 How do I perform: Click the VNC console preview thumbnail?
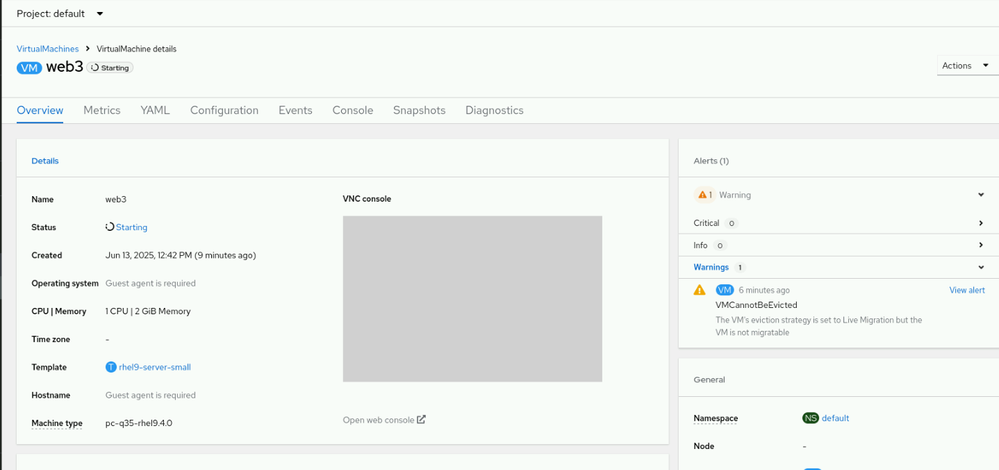(x=472, y=298)
